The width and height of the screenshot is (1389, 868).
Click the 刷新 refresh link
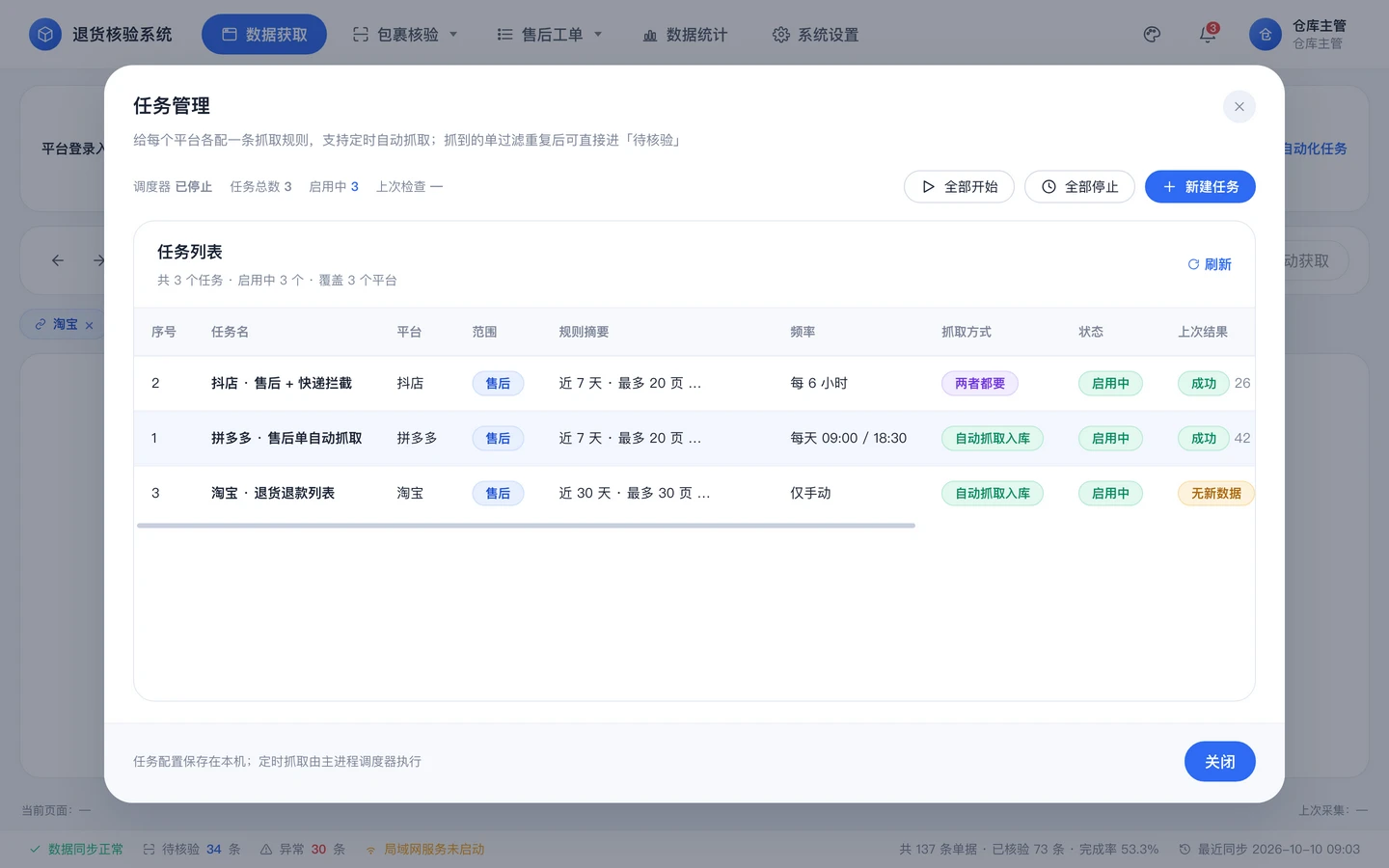coord(1210,264)
